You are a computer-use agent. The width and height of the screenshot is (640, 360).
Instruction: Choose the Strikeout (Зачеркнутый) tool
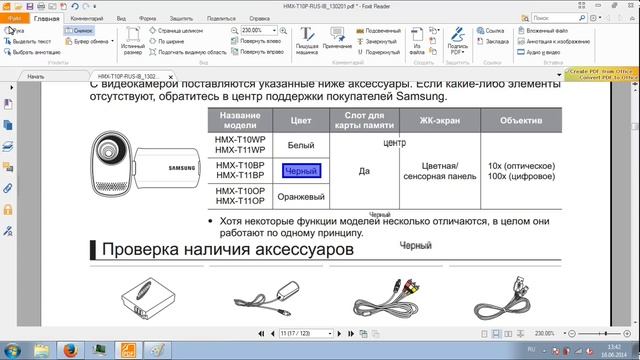[377, 41]
